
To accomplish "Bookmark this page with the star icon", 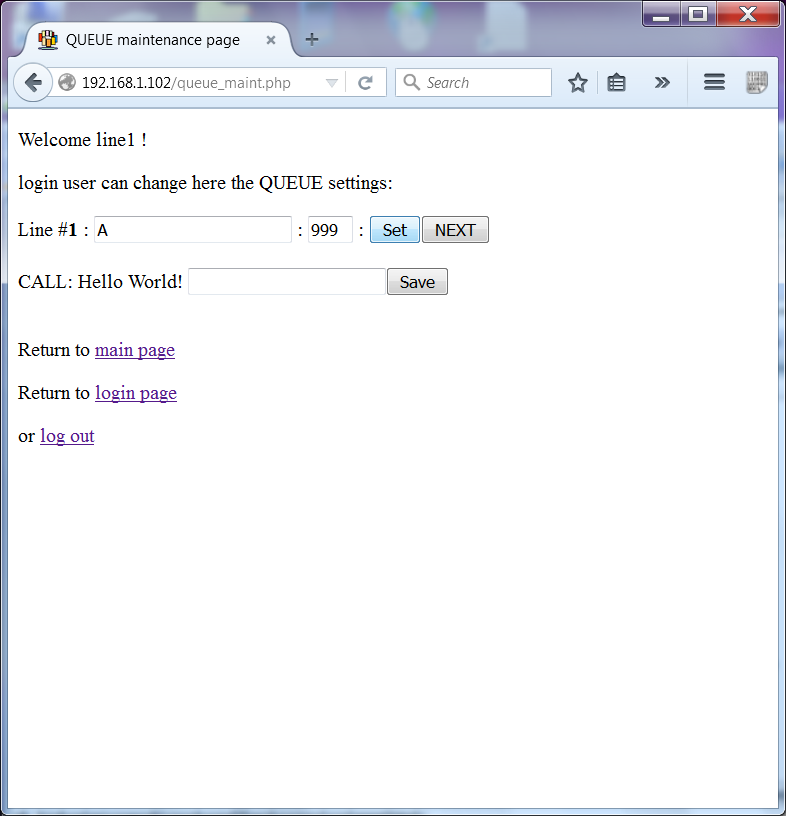I will point(577,83).
